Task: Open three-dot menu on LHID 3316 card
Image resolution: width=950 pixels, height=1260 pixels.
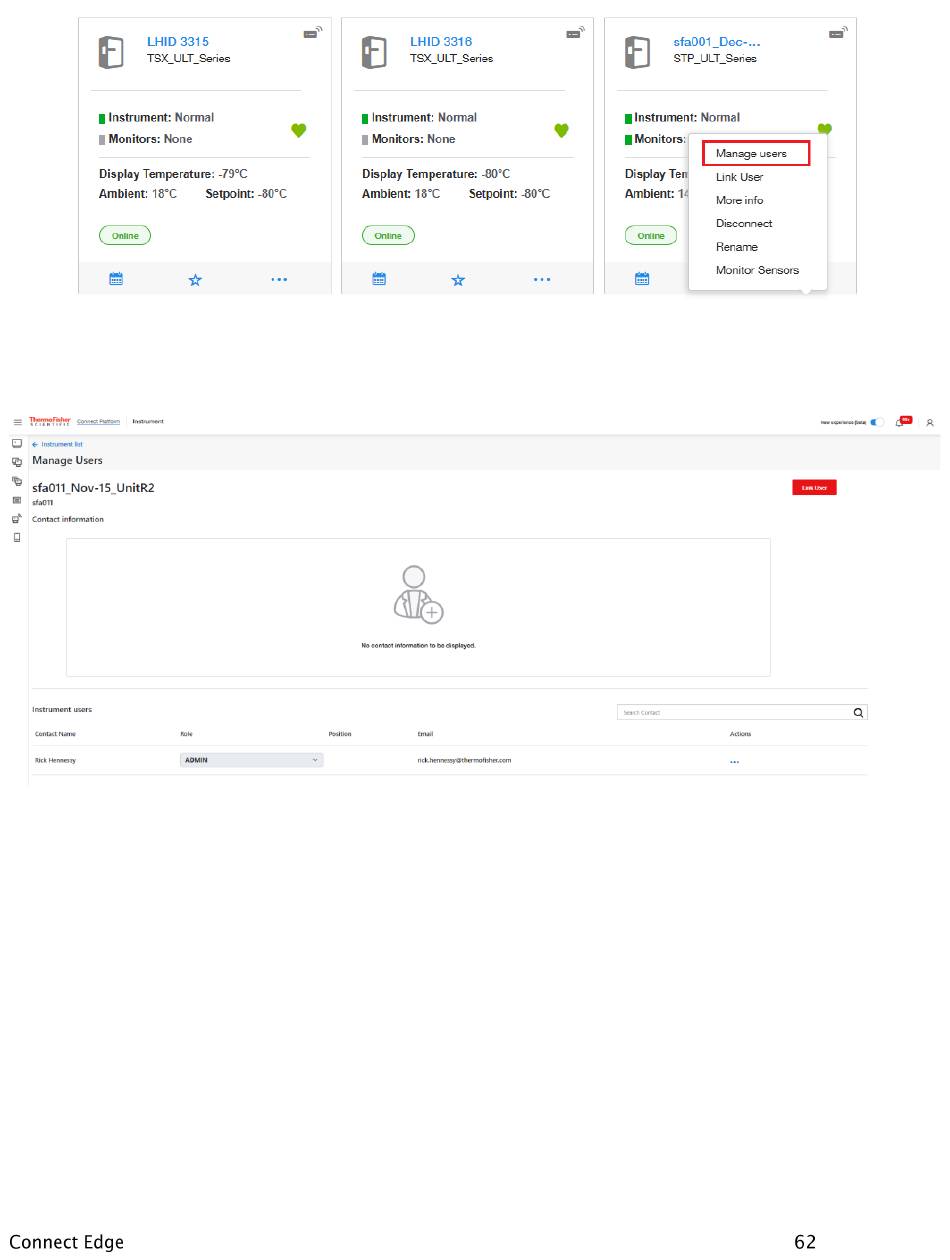Action: tap(542, 280)
